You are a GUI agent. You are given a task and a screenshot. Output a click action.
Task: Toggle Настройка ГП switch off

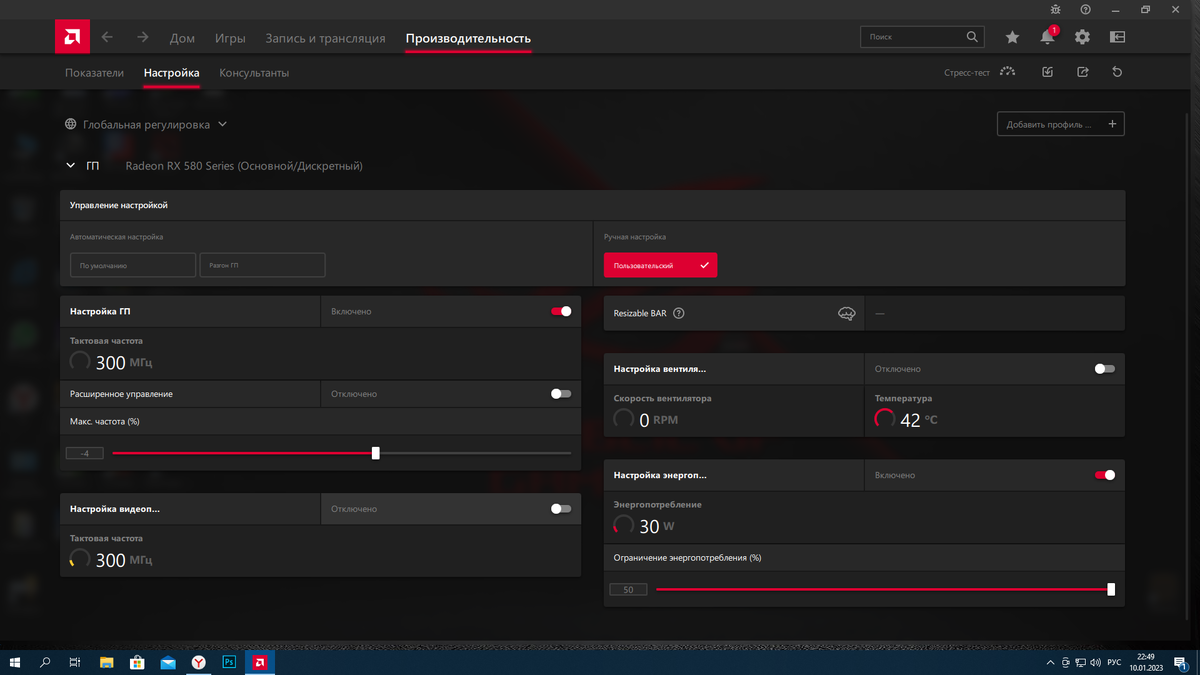(x=561, y=311)
